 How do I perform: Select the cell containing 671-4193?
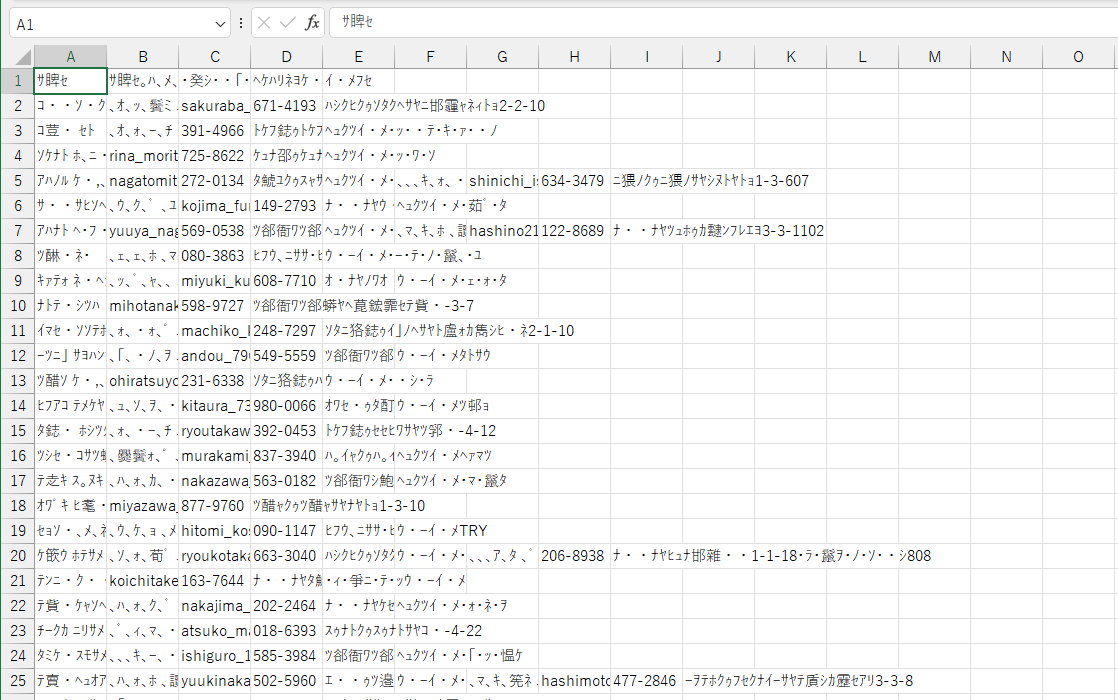(x=286, y=105)
